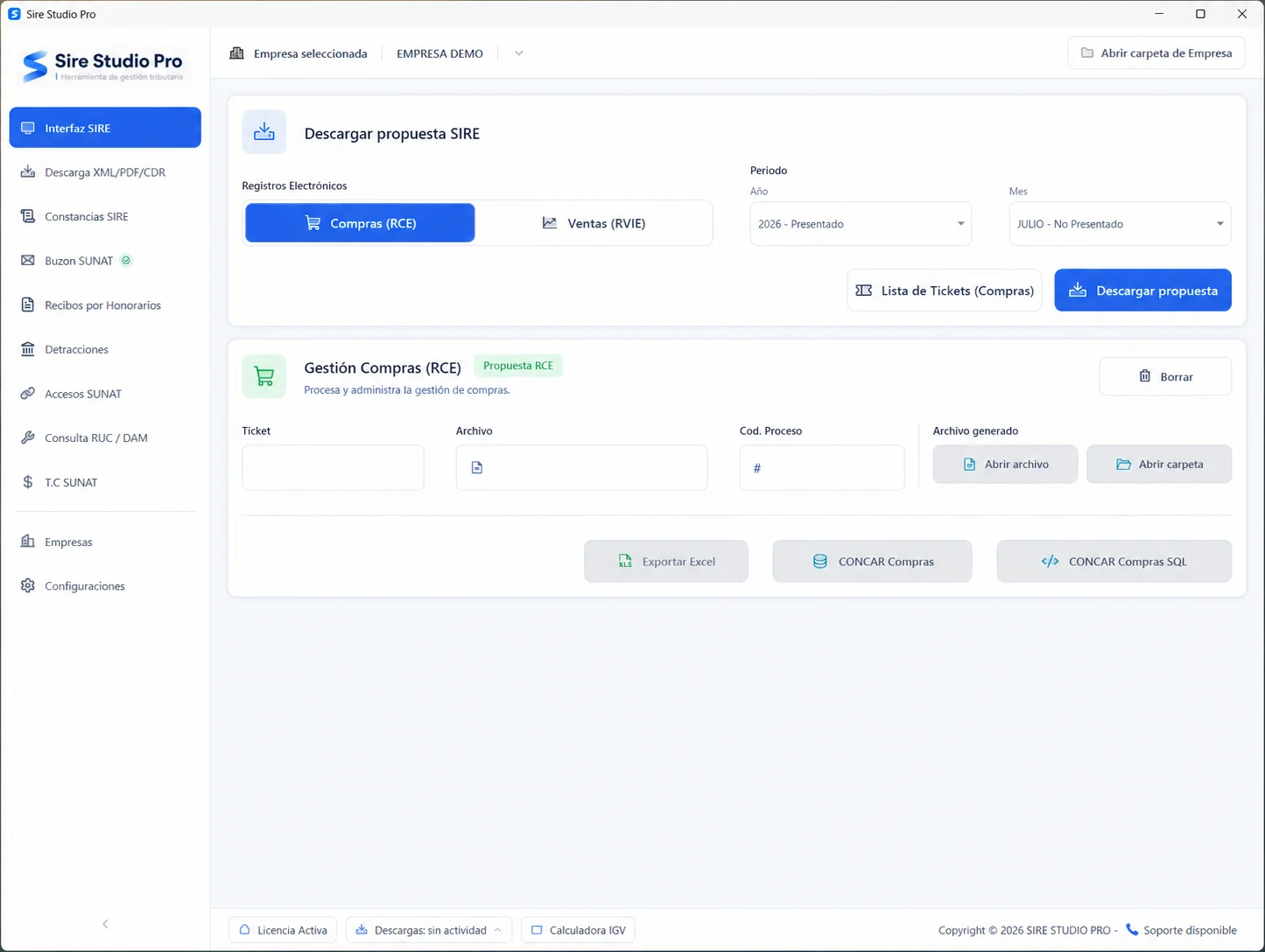
Task: Click Abrir carpeta de Empresa button
Action: 1156,53
